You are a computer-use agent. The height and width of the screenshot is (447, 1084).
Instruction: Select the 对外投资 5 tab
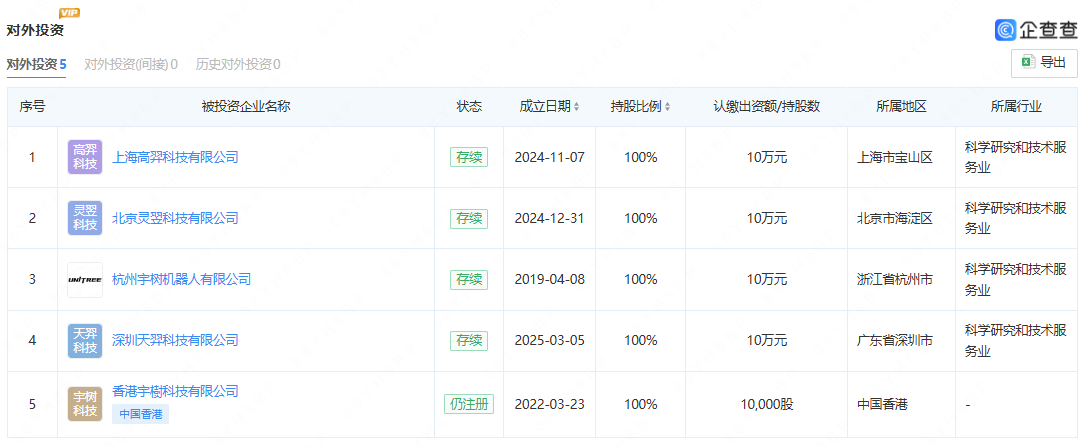click(37, 65)
